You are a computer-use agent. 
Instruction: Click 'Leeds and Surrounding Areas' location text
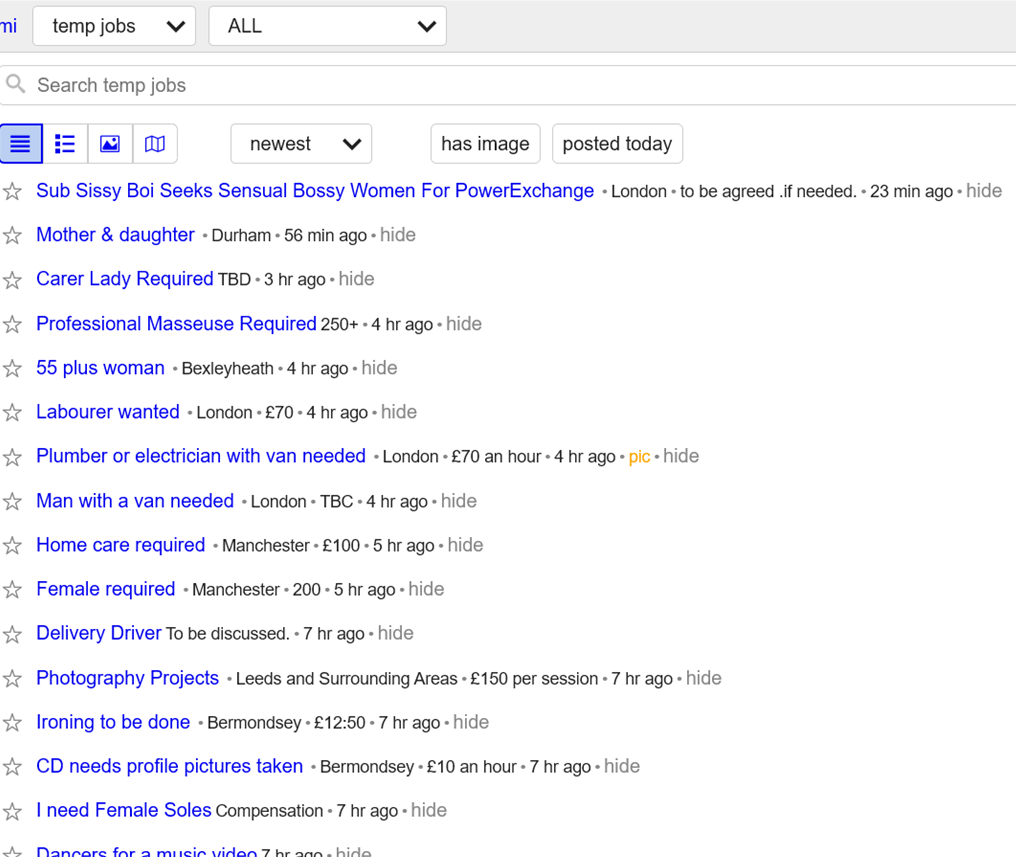[347, 678]
